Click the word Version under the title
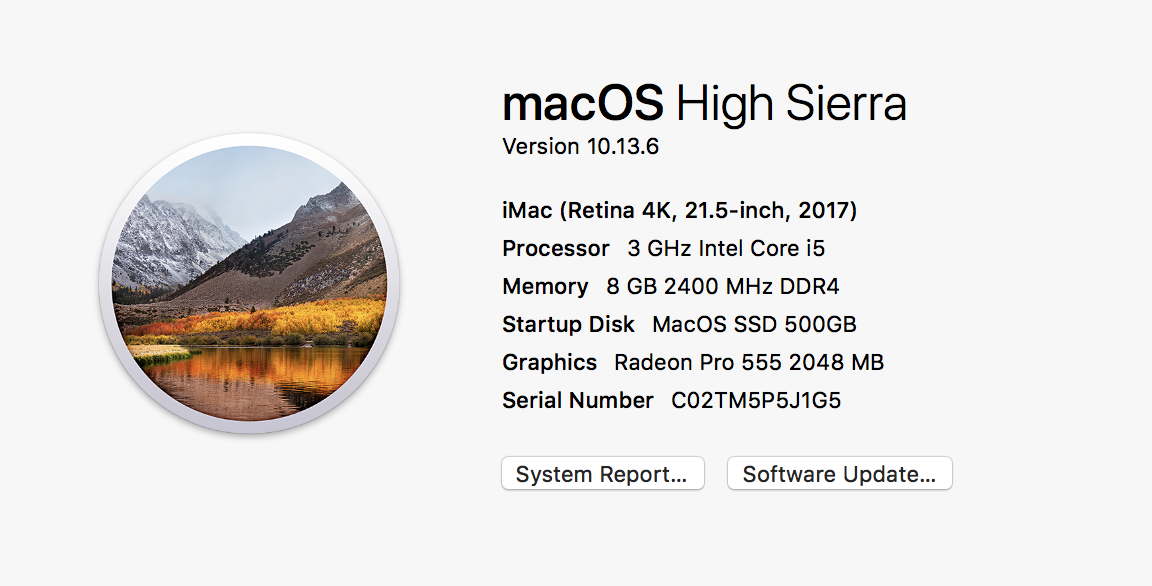Image resolution: width=1152 pixels, height=586 pixels. (x=540, y=147)
